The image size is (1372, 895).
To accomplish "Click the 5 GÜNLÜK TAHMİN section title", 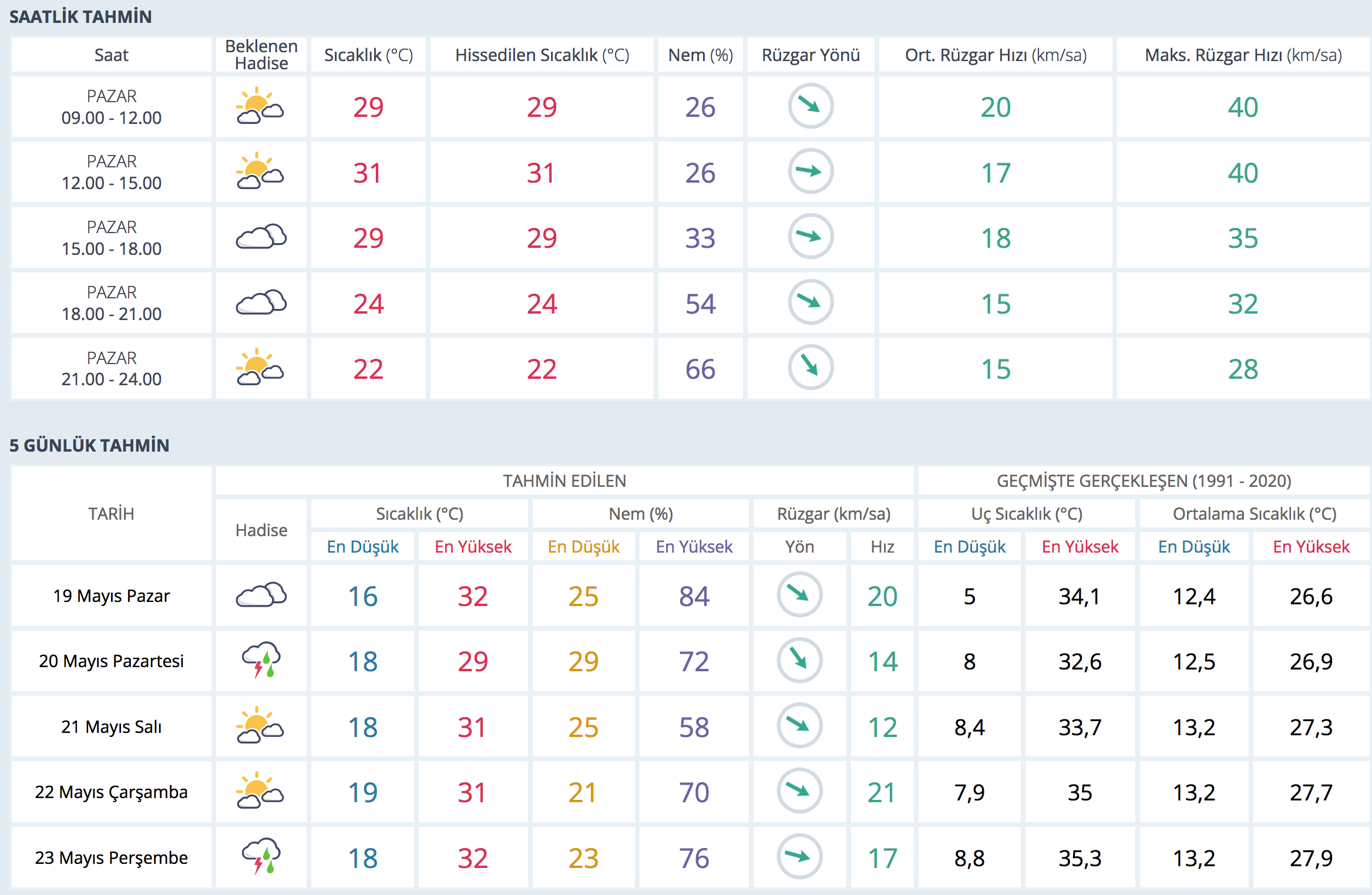I will [89, 446].
